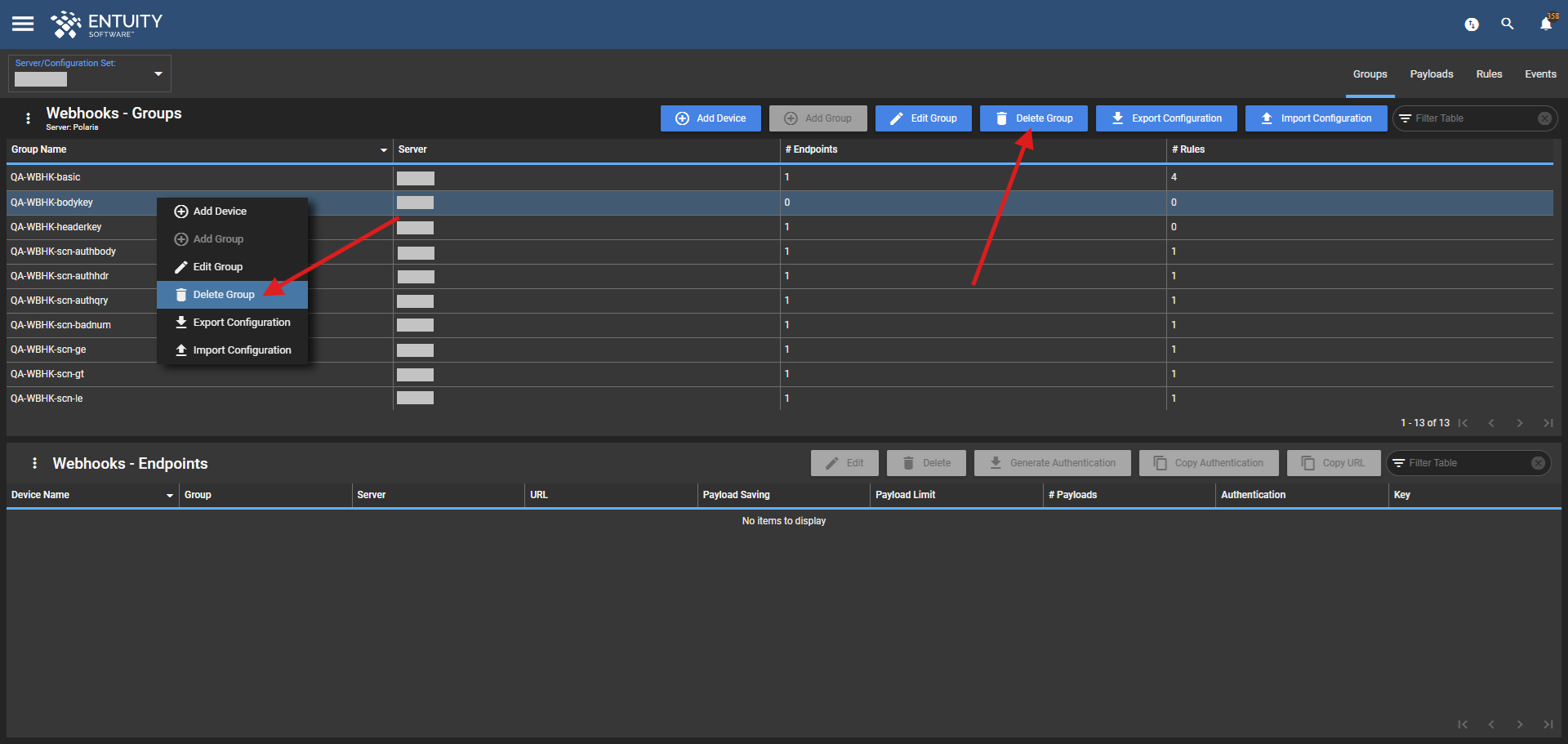Open Group Name column sort arrow
This screenshot has height=744, width=1568.
click(384, 150)
